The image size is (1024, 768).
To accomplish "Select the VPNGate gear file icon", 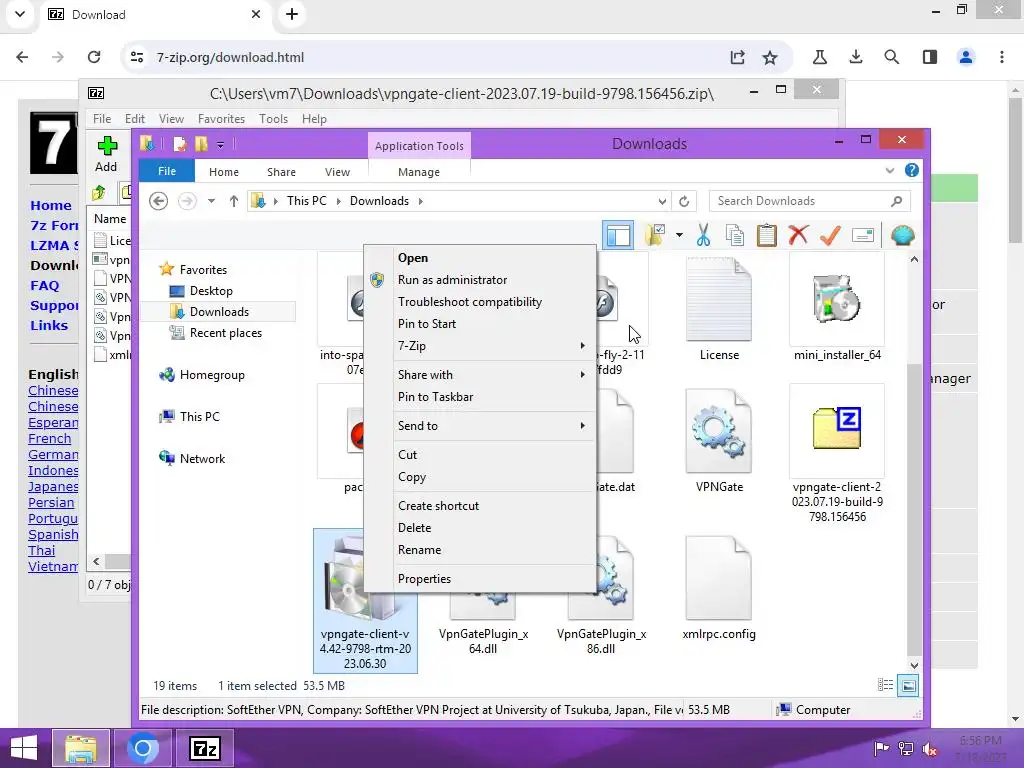I will pos(719,431).
